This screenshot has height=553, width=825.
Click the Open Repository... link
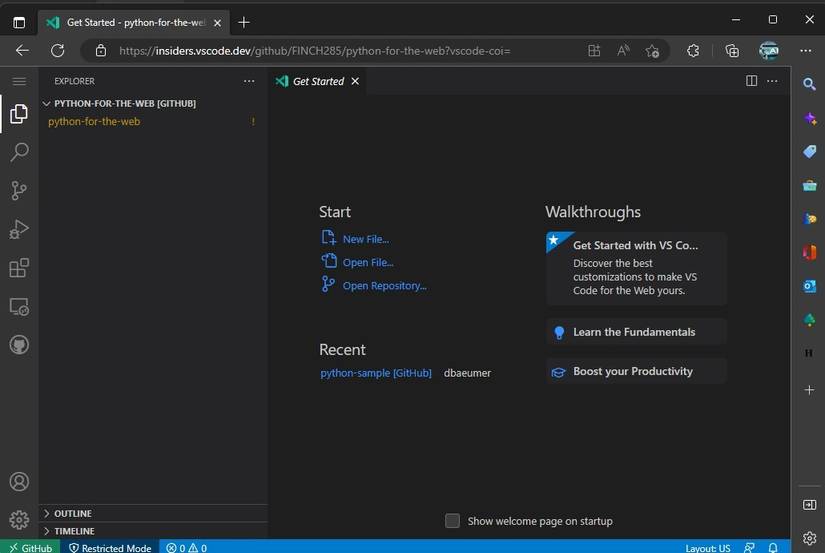tap(385, 286)
